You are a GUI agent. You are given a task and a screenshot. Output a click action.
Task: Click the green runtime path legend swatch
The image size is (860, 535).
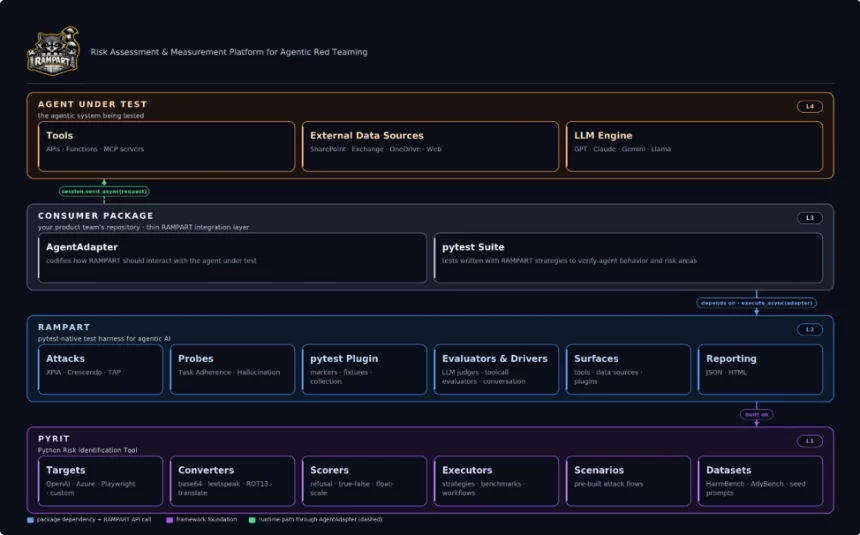pos(252,520)
